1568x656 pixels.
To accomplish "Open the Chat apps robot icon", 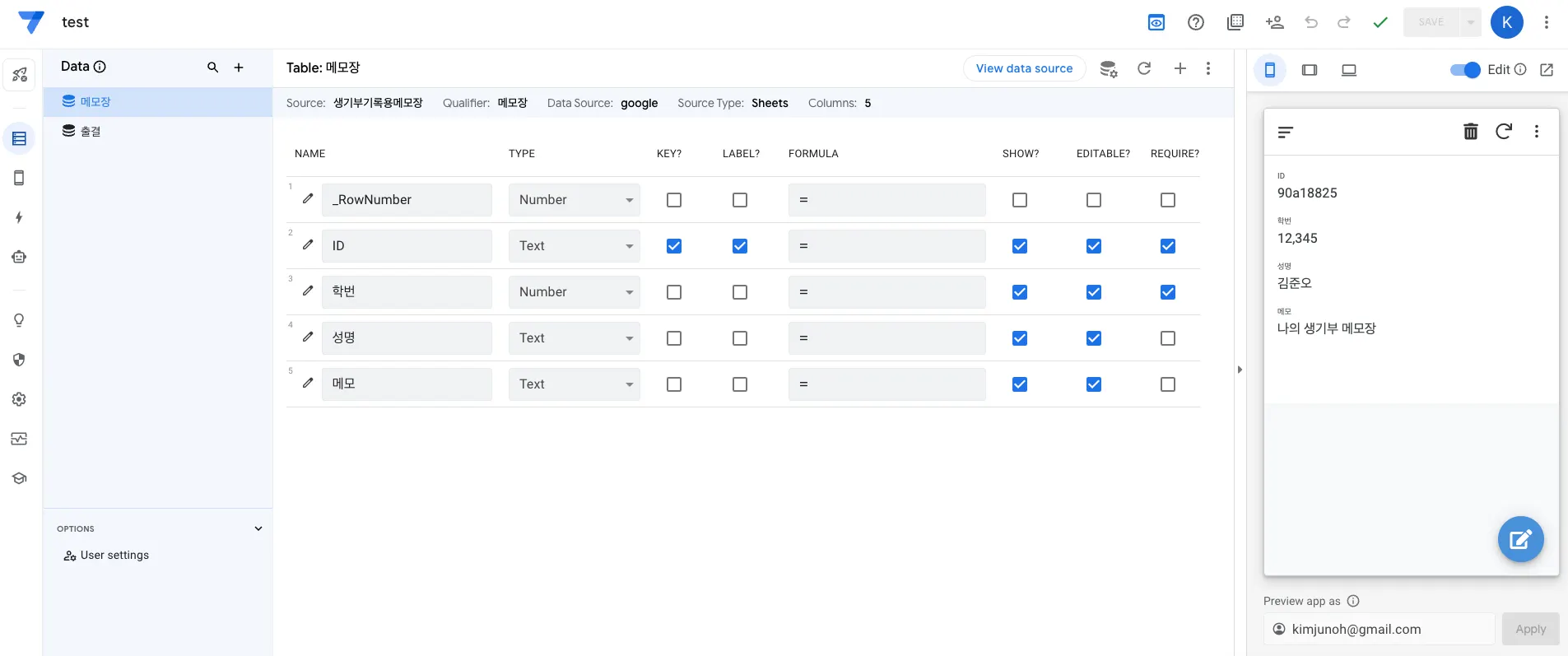I will click(19, 257).
